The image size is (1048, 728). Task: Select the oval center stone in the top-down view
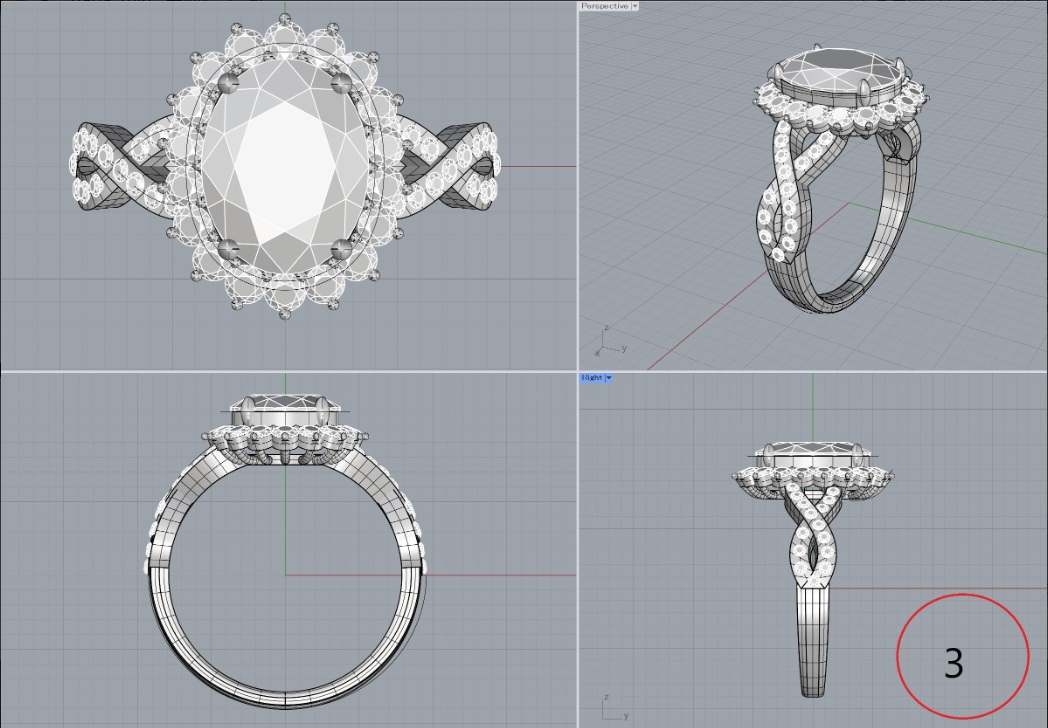[285, 167]
